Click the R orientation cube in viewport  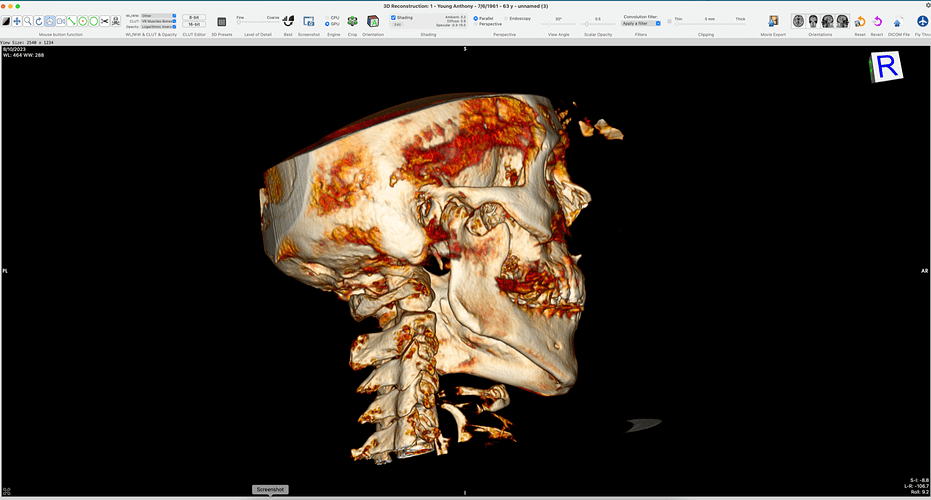point(886,67)
